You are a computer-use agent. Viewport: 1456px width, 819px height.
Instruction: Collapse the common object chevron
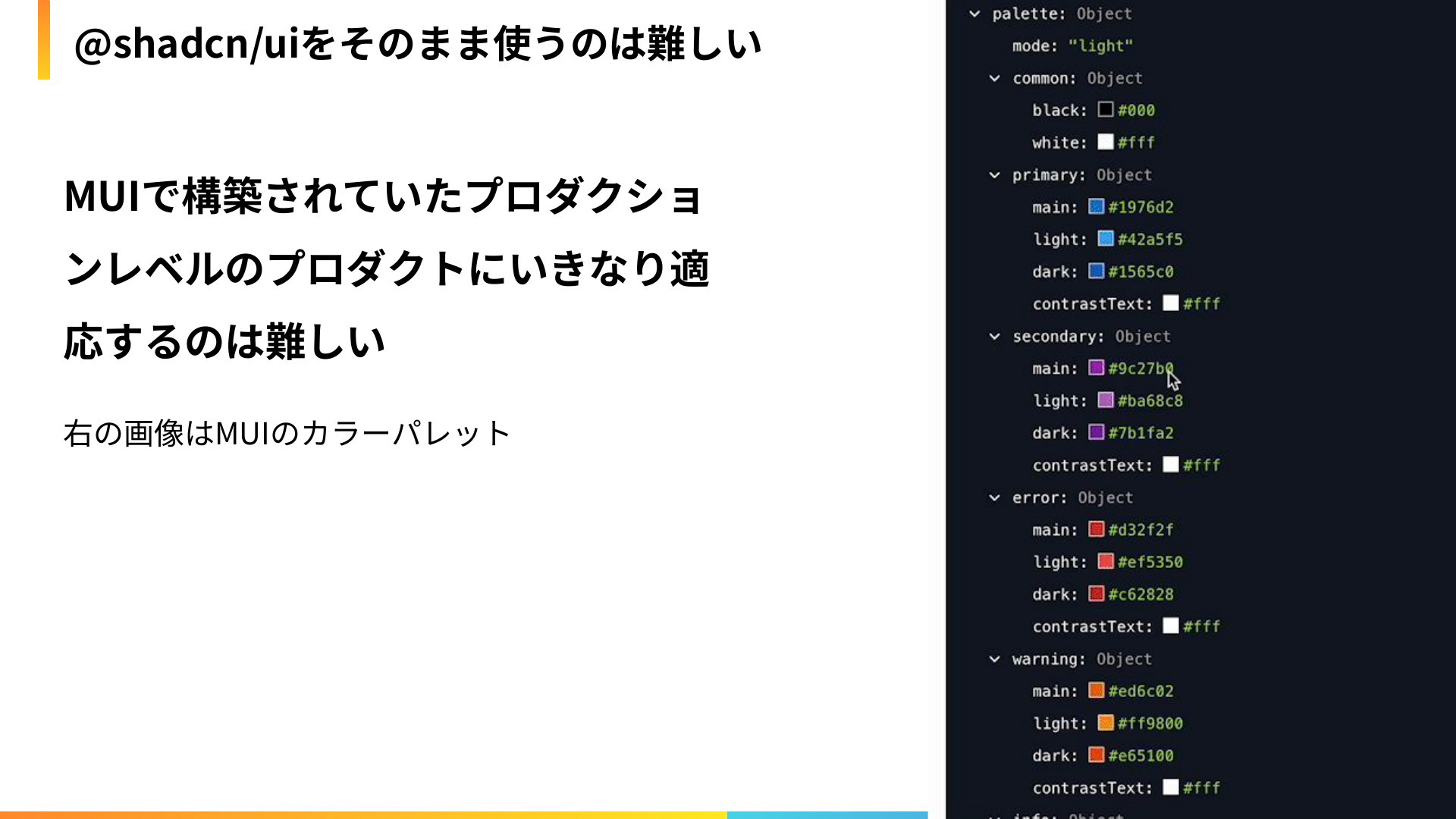[x=994, y=78]
